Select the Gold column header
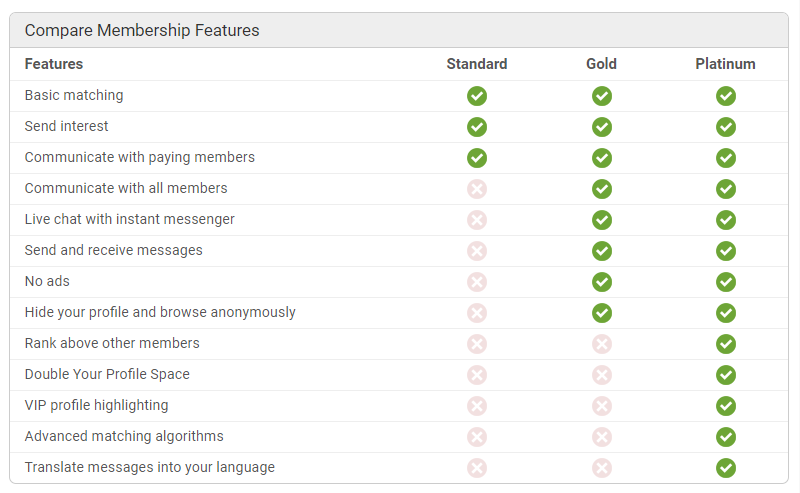Screen dimensions: 800x493 click(x=602, y=64)
